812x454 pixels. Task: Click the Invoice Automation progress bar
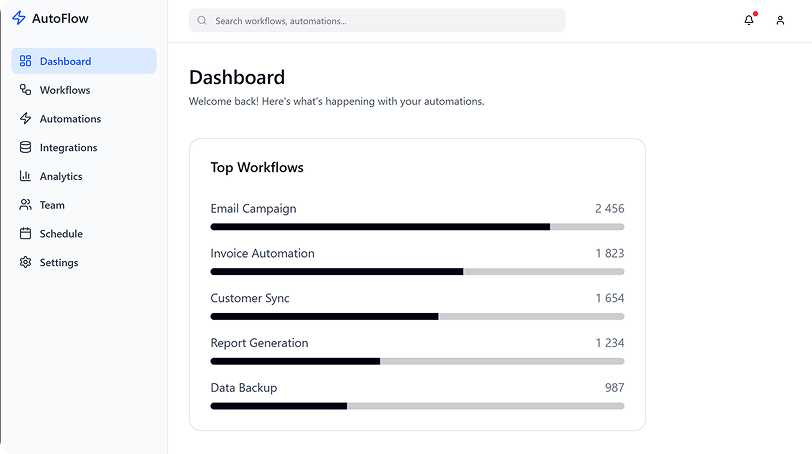pyautogui.click(x=417, y=272)
